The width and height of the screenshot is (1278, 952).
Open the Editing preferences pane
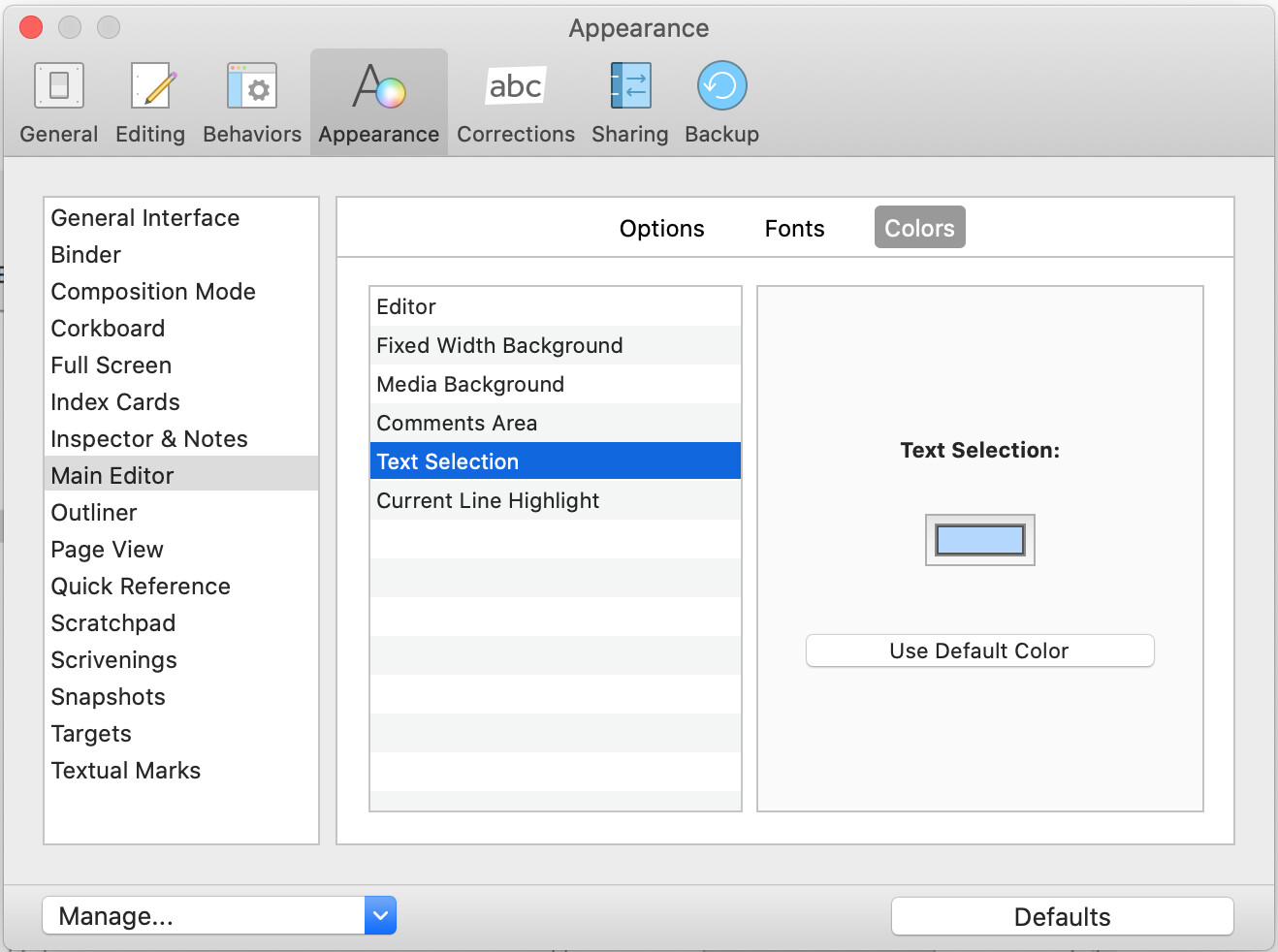point(150,102)
